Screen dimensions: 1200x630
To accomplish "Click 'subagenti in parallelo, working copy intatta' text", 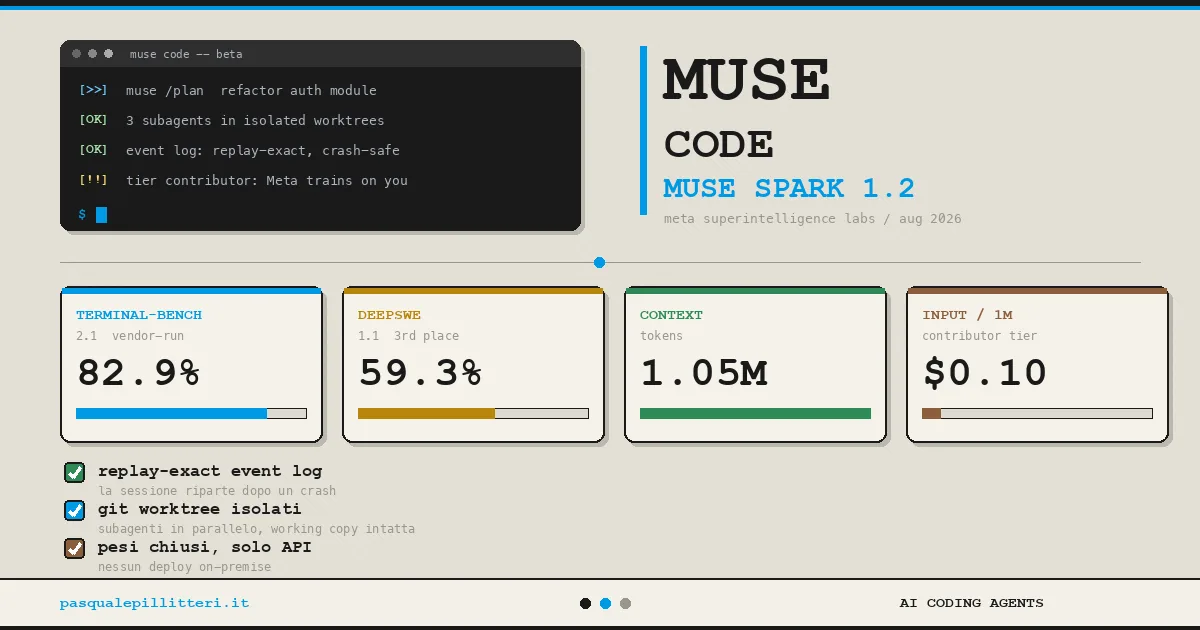I will [256, 529].
